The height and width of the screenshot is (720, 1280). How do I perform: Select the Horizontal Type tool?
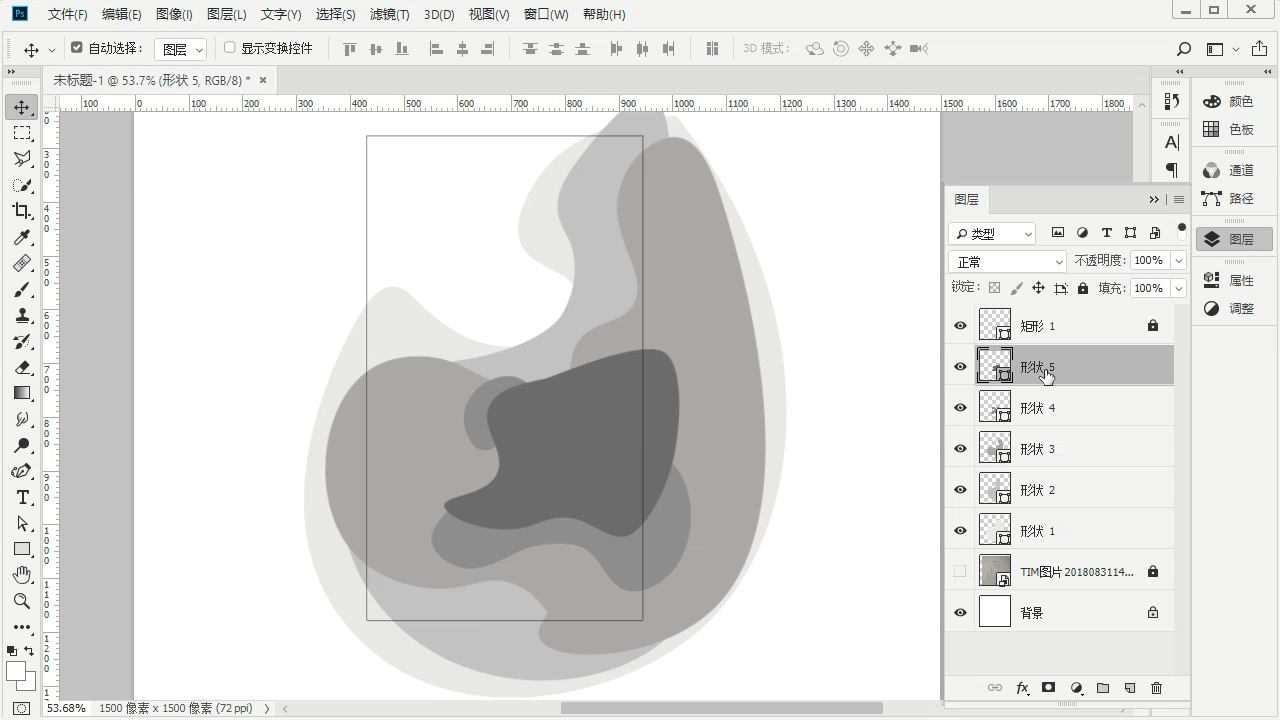pyautogui.click(x=22, y=497)
